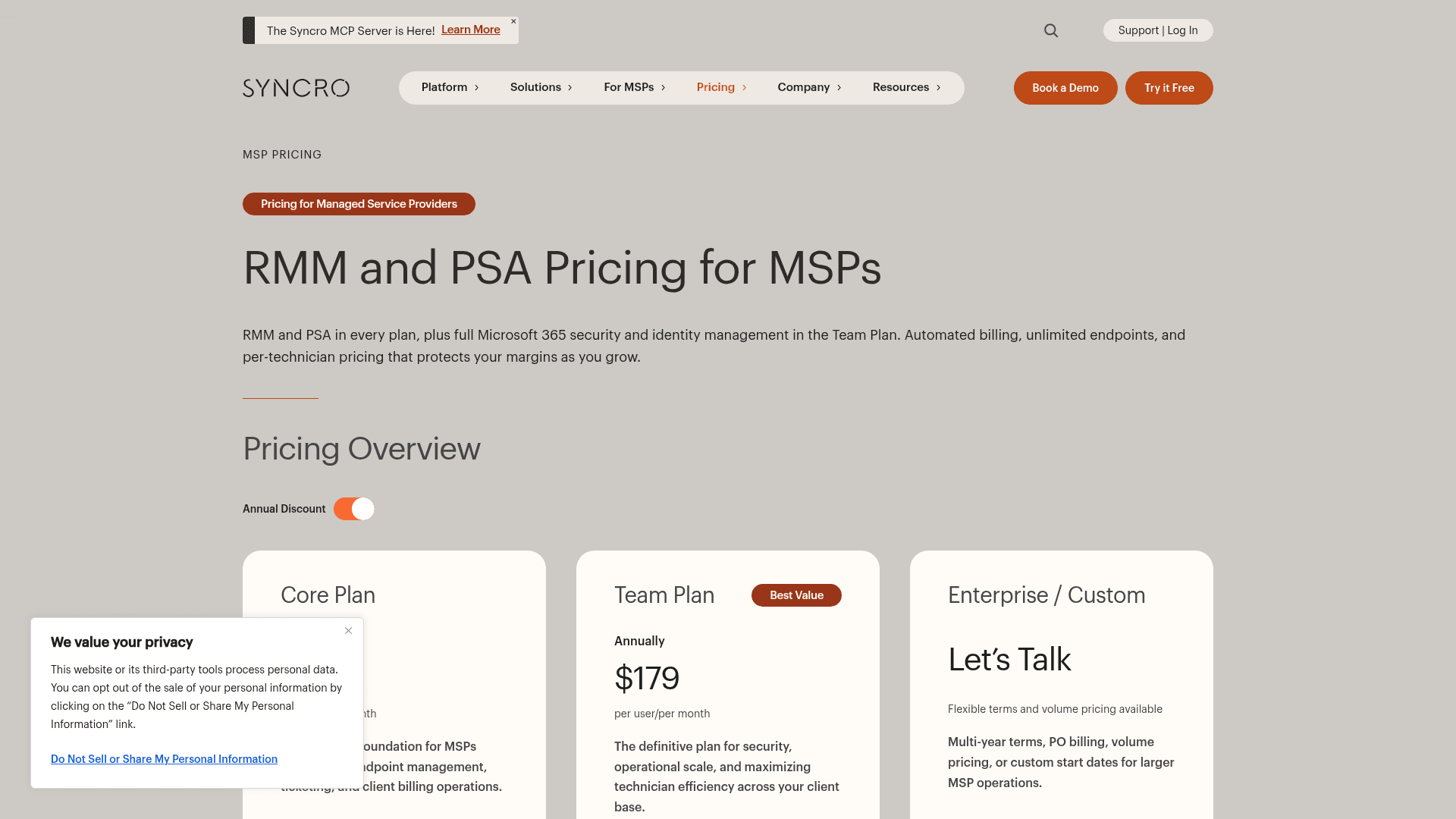Viewport: 1456px width, 819px height.
Task: Expand the Resources menu chevron
Action: point(938,88)
